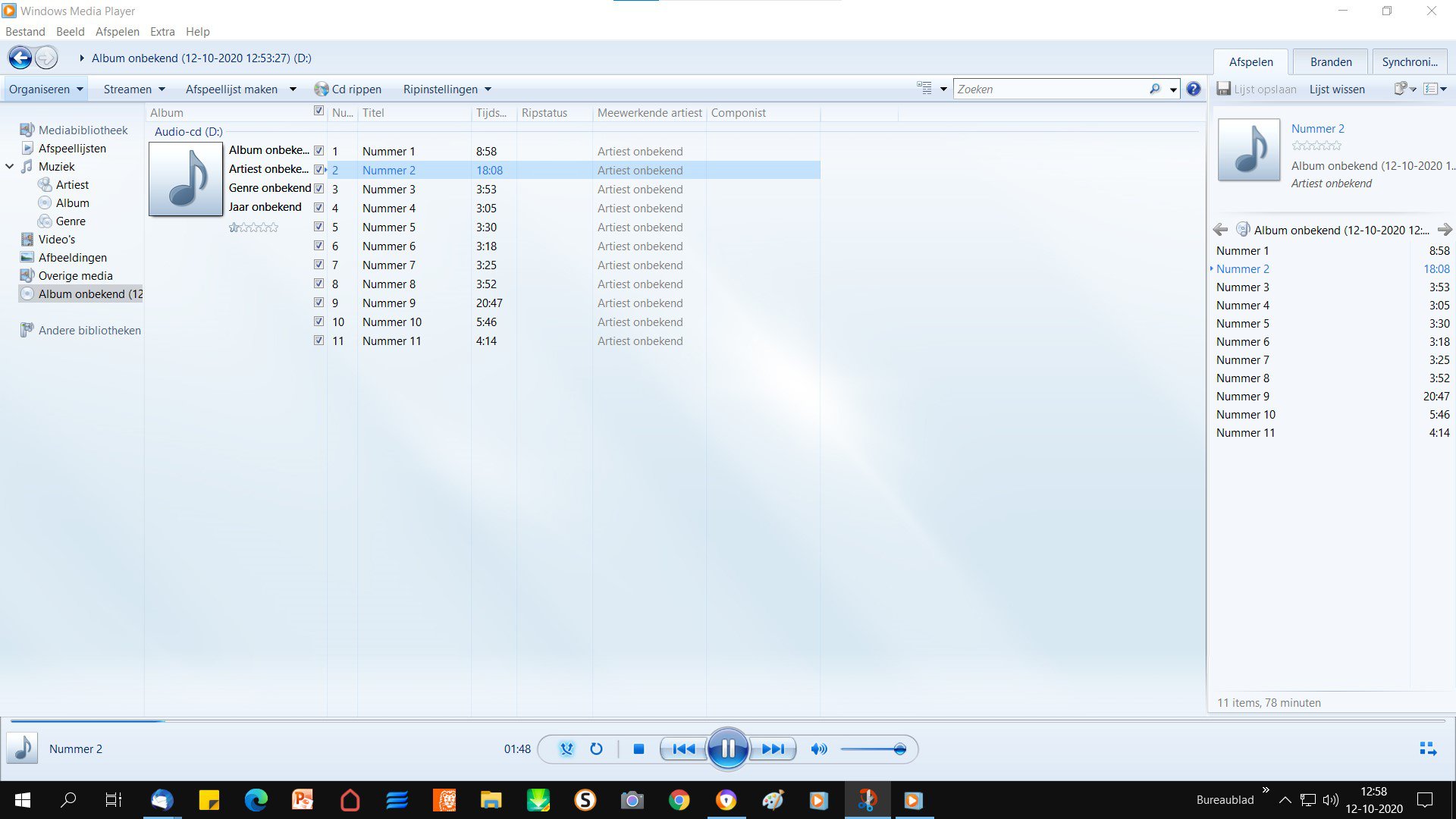1456x819 pixels.
Task: Select Album under Muziek
Action: (x=72, y=202)
